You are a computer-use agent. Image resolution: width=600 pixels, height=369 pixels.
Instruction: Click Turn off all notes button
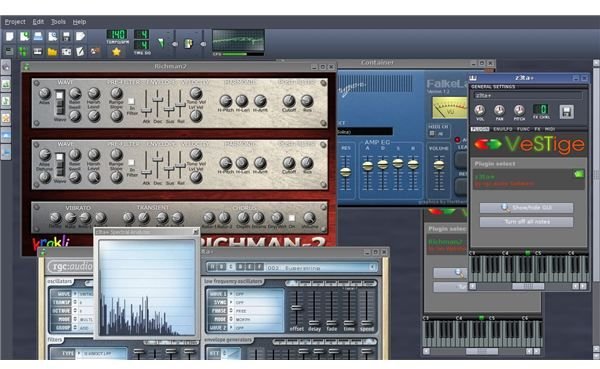click(527, 222)
